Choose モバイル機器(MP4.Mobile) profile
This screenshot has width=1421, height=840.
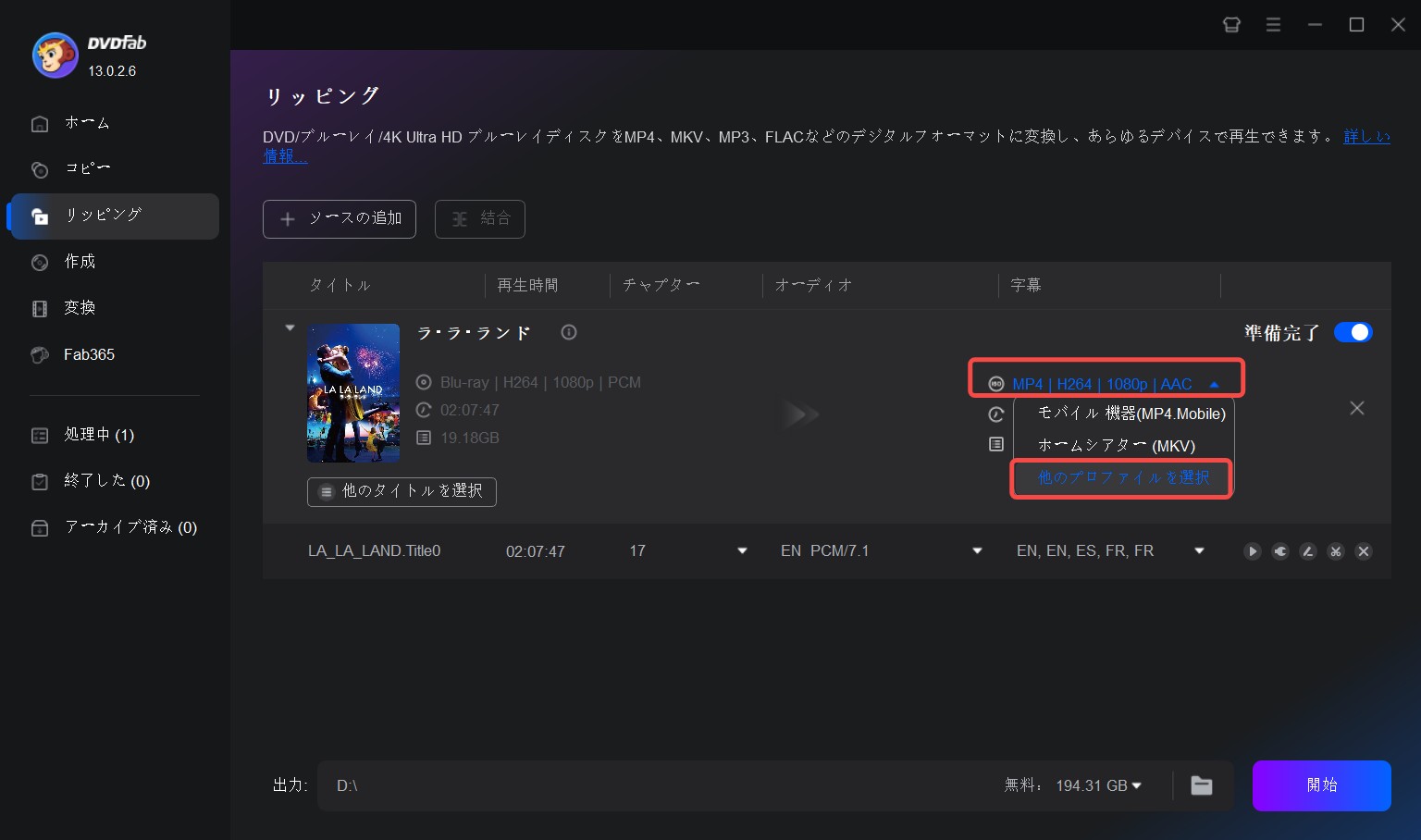pyautogui.click(x=1131, y=414)
